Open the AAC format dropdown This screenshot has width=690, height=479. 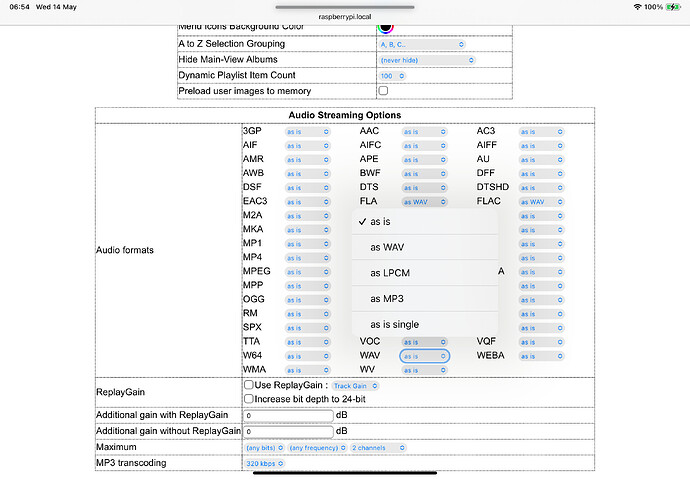click(424, 132)
